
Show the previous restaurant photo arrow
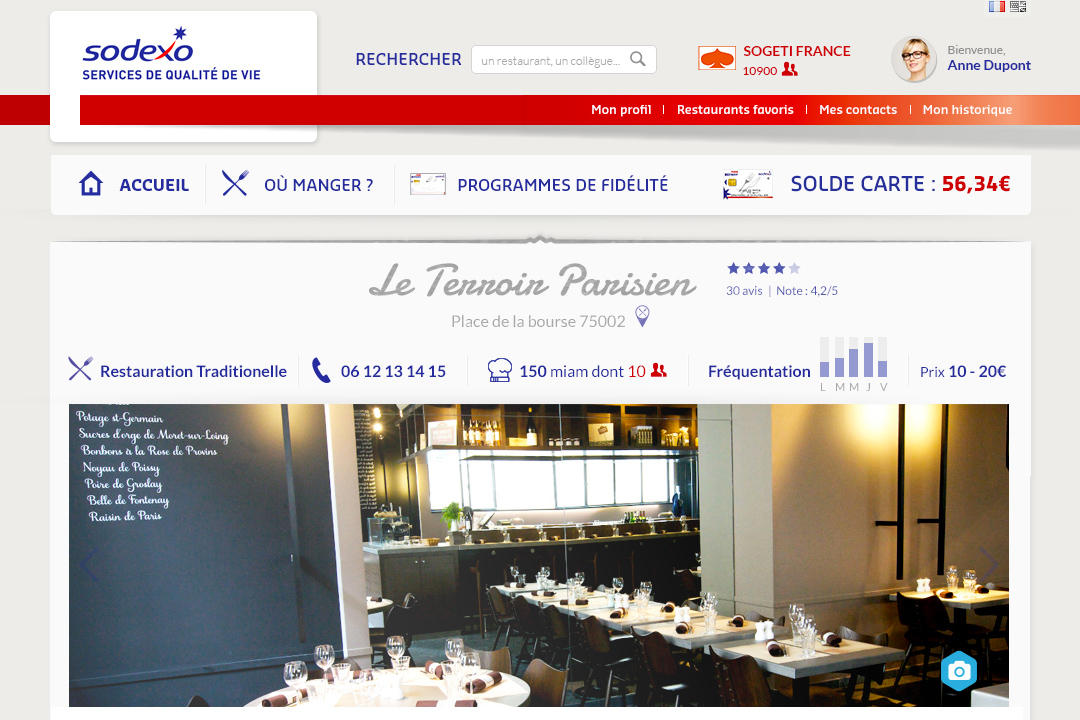(x=89, y=565)
